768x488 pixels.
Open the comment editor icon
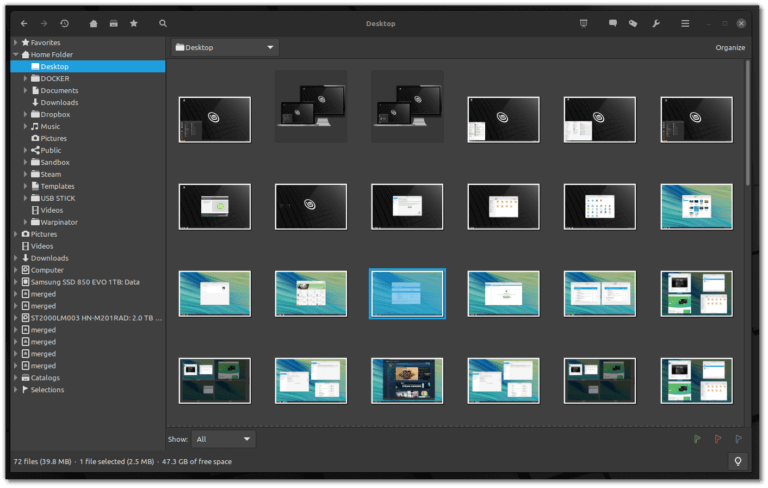point(613,24)
